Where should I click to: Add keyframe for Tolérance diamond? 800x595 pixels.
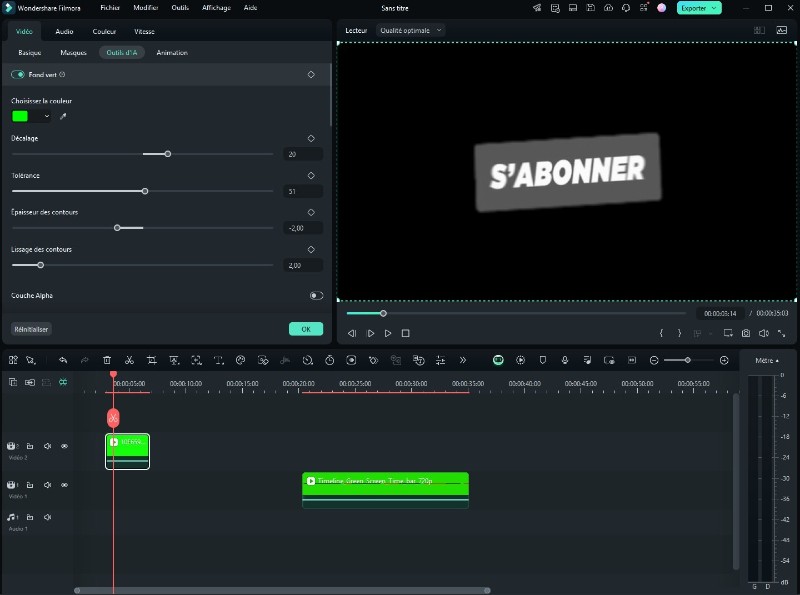[311, 176]
